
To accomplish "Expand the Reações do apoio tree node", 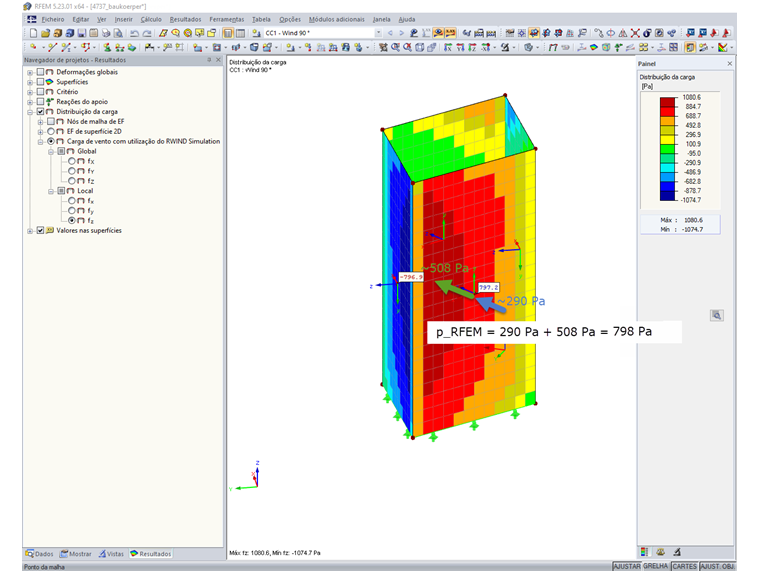I will pos(30,102).
